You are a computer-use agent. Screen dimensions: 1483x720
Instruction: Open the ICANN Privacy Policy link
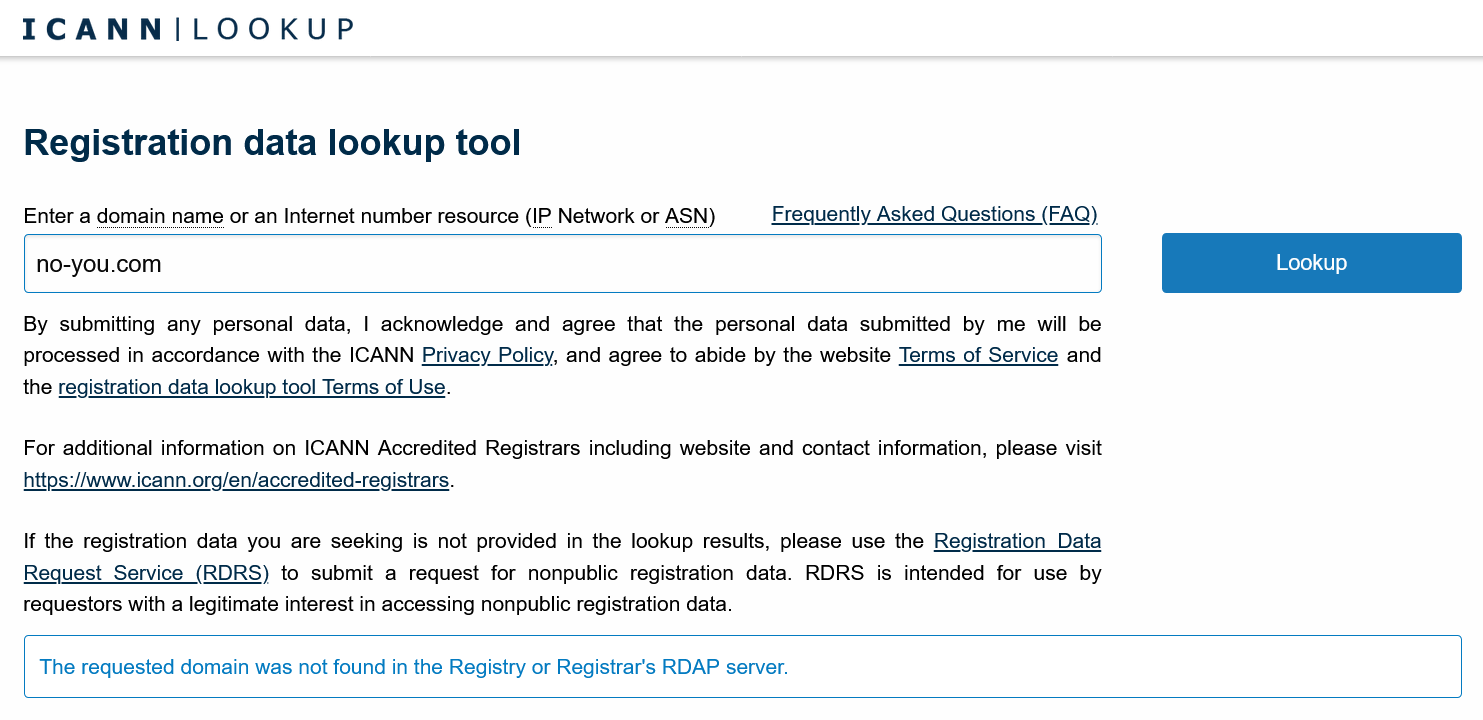[x=487, y=355]
